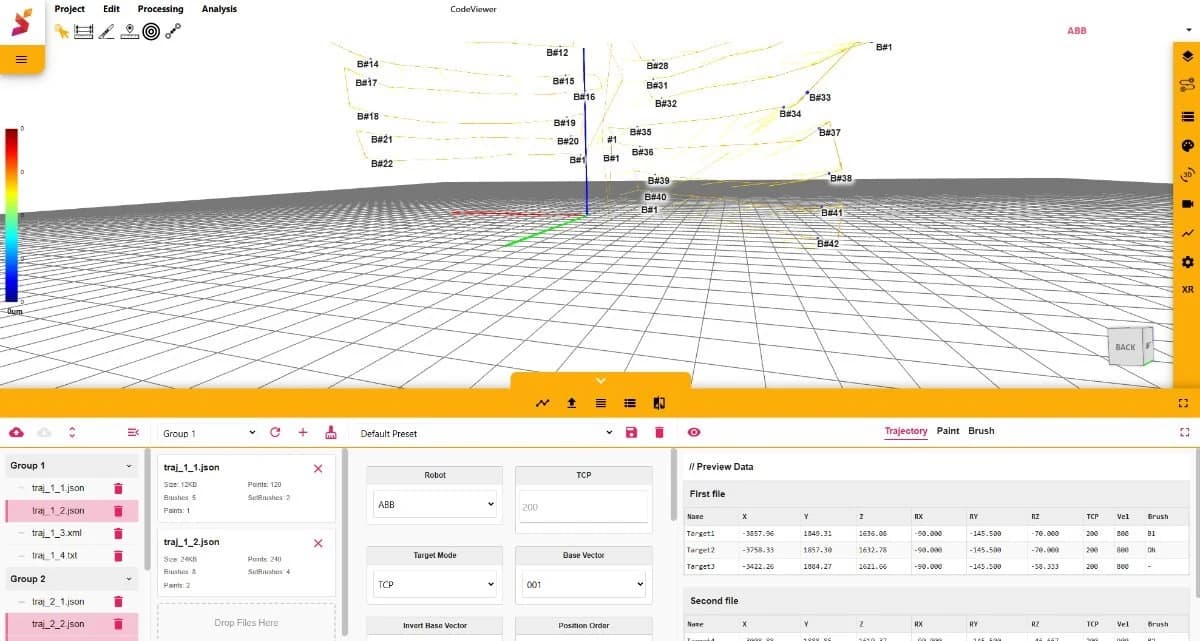This screenshot has height=641, width=1200.
Task: Select the connected nodes path tool
Action: [173, 31]
